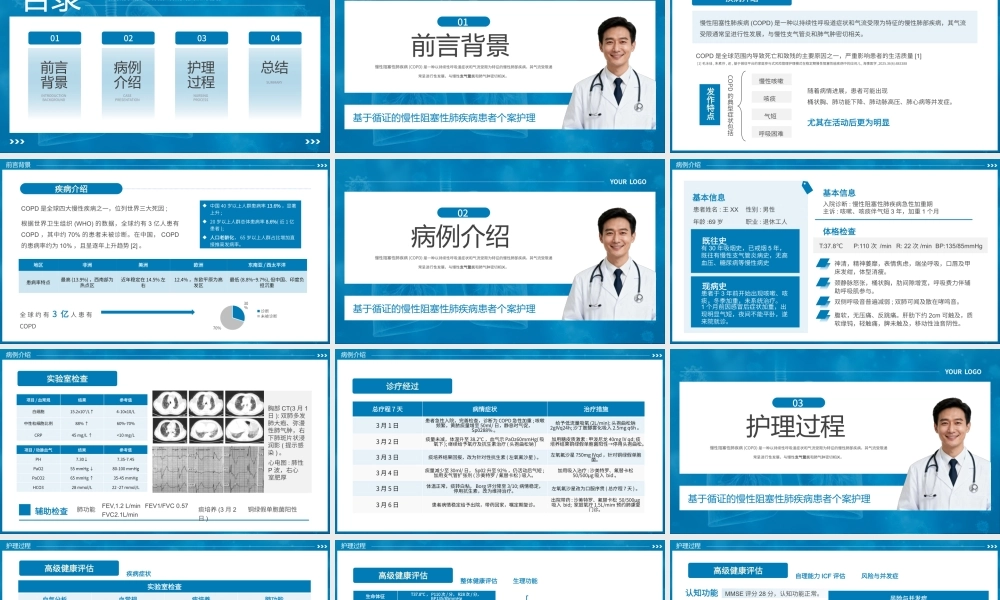The height and width of the screenshot is (600, 1000).
Task: Select the 既往史 blue box
Action: pyautogui.click(x=745, y=251)
